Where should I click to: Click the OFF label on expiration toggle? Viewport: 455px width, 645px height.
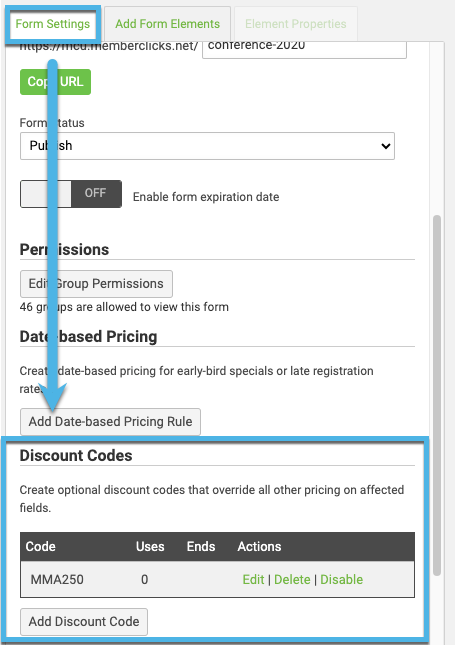(x=95, y=193)
